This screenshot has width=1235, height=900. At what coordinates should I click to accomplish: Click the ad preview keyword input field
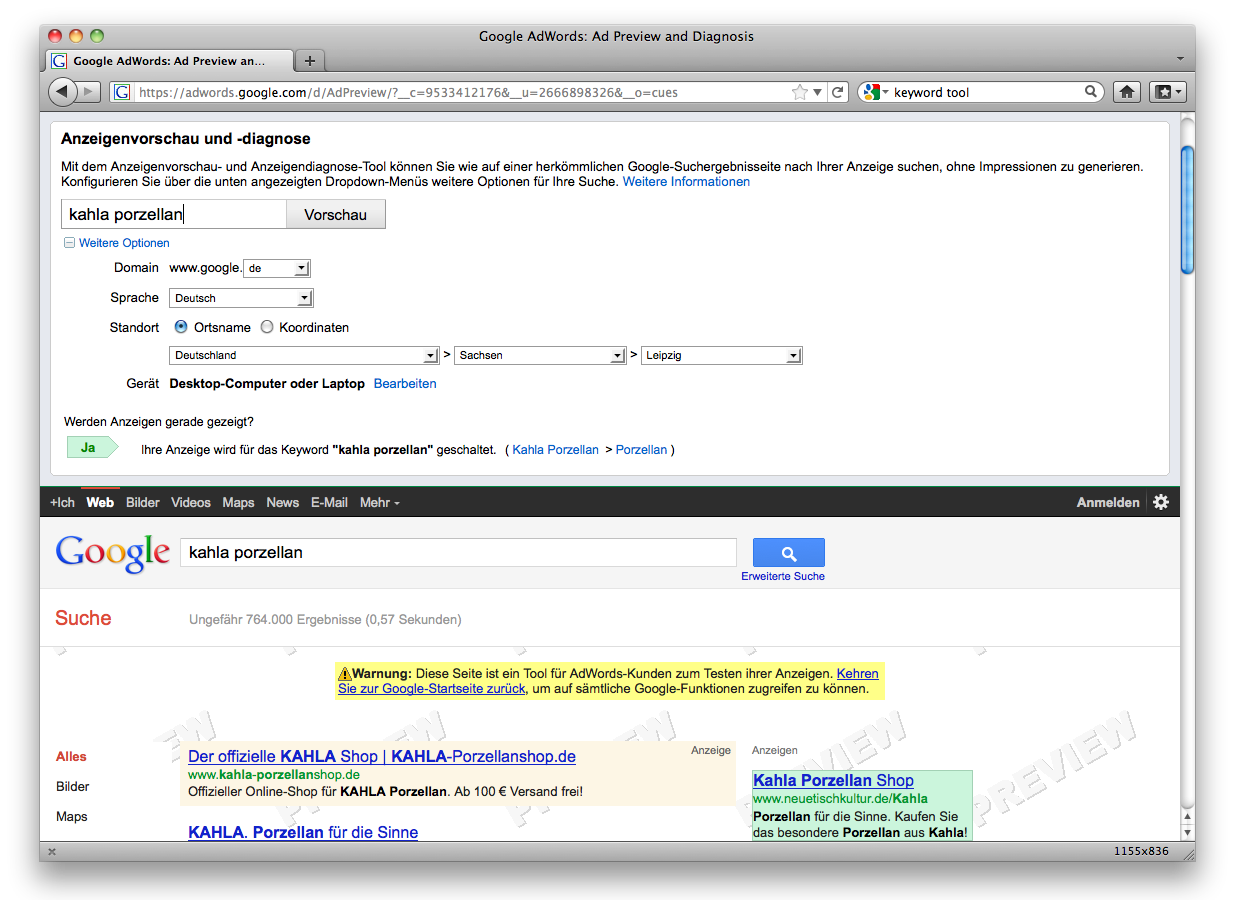(x=174, y=214)
